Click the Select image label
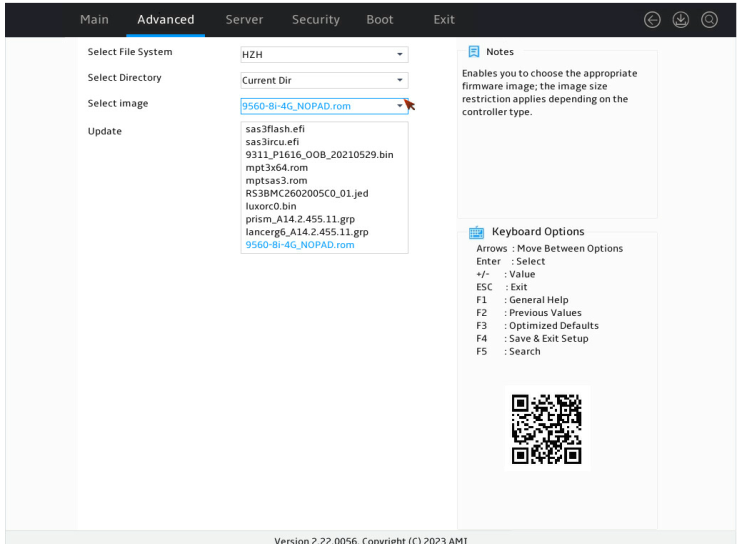 point(118,103)
